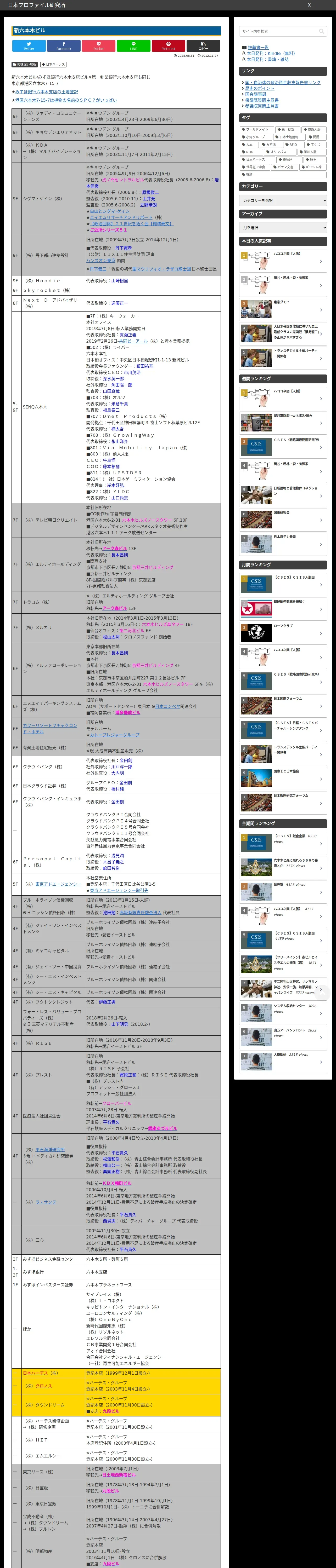Close the overlay with the X at top
Screen dimensions: 336x1568
click(x=309, y=5)
